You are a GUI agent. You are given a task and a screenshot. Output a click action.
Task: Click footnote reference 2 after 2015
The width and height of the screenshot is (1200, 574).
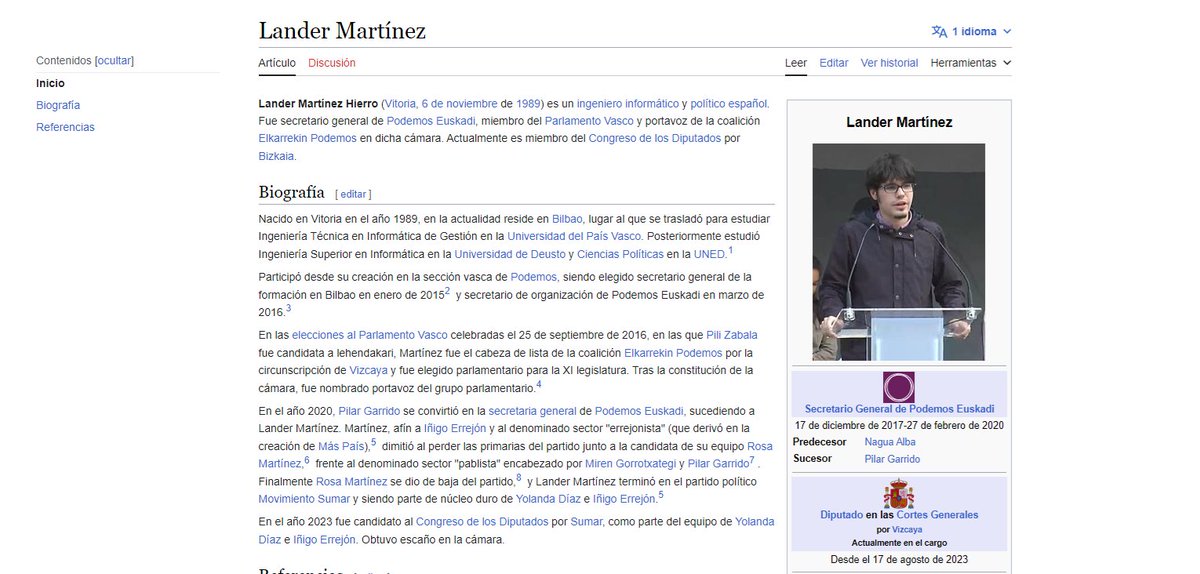click(447, 290)
